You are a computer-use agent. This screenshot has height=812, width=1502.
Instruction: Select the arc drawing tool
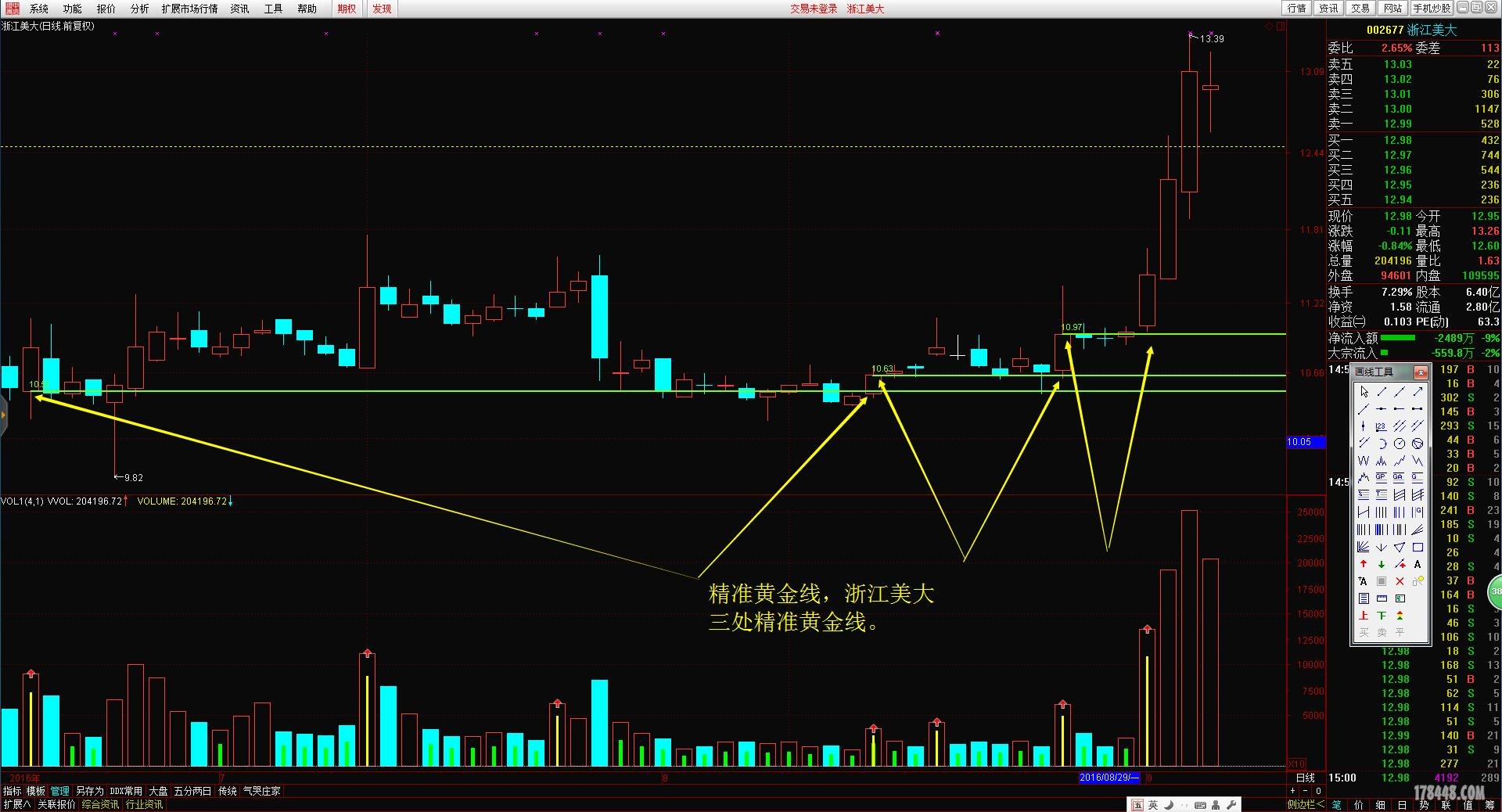pyautogui.click(x=1382, y=444)
